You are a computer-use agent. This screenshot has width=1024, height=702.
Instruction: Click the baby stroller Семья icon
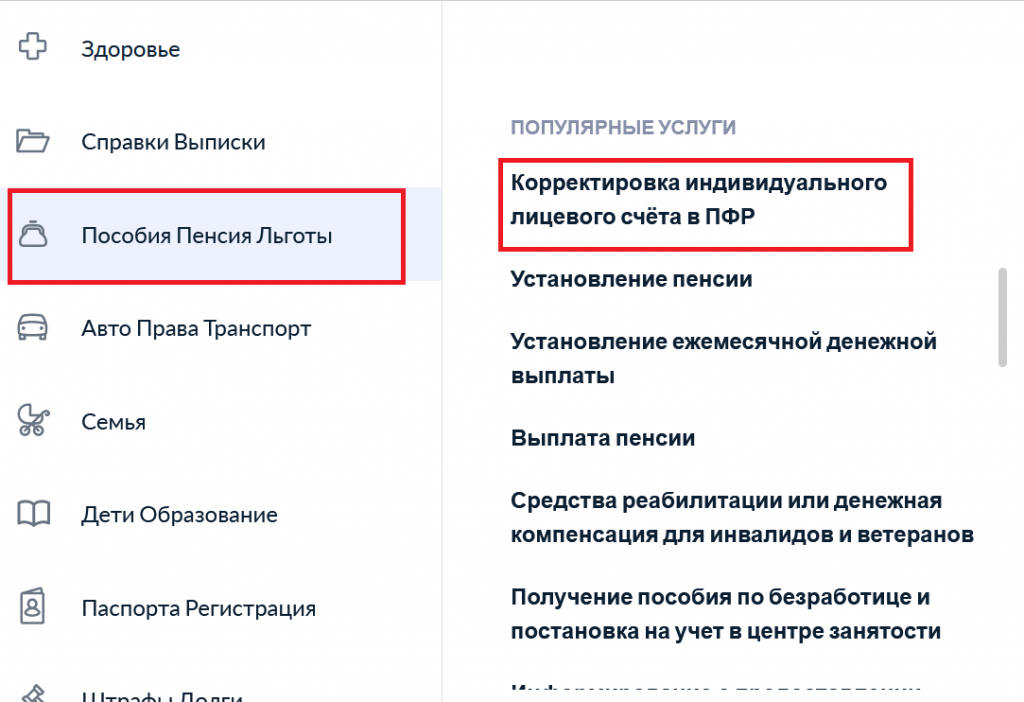tap(33, 421)
